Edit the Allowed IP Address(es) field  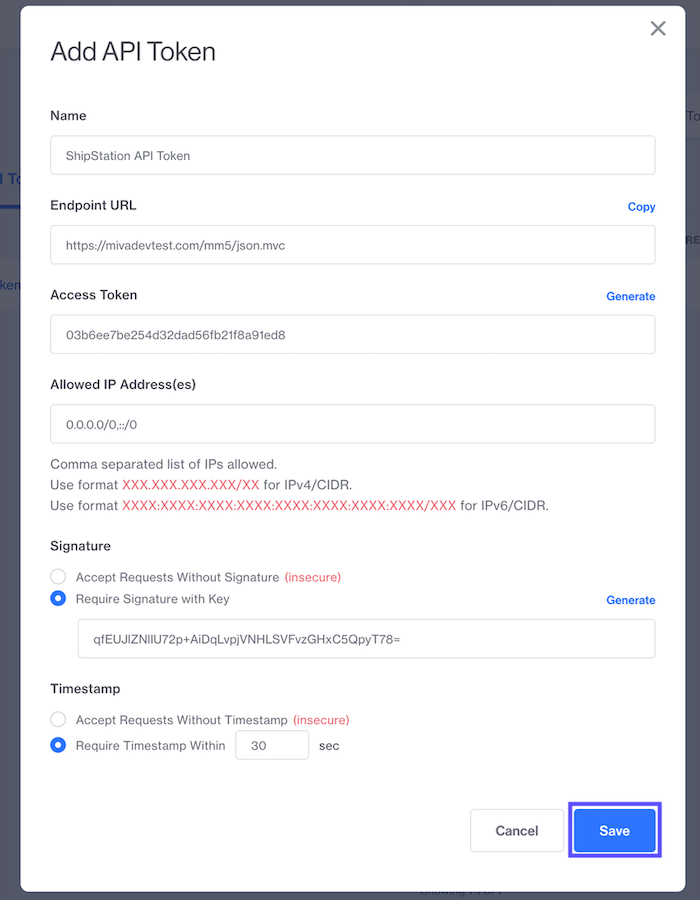[352, 424]
